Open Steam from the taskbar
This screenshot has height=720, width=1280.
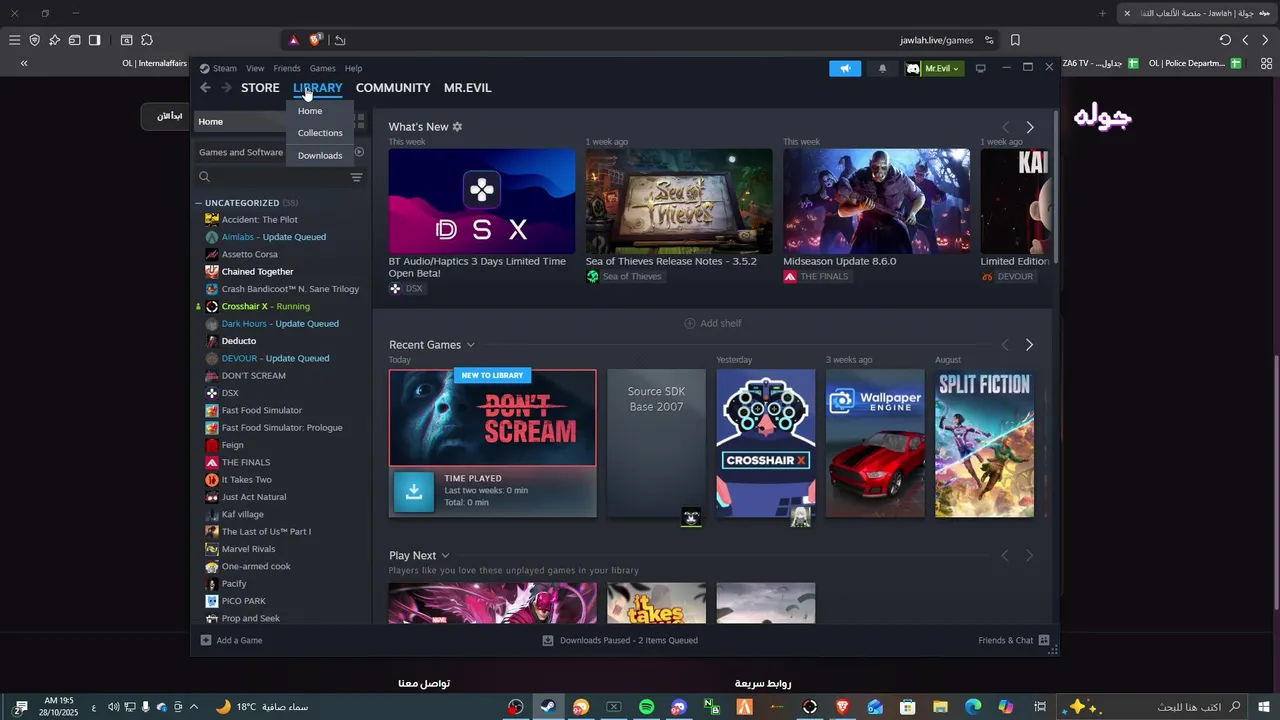(548, 707)
